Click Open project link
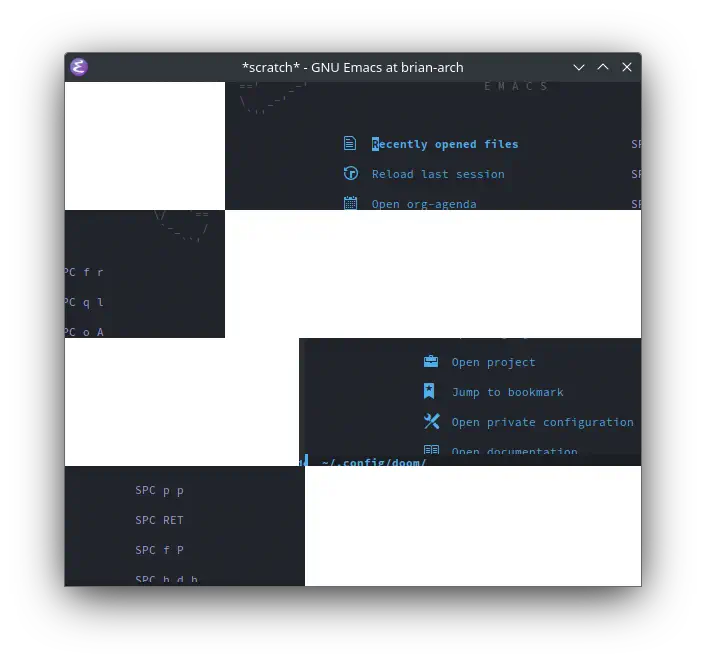This screenshot has height=663, width=706. click(493, 362)
